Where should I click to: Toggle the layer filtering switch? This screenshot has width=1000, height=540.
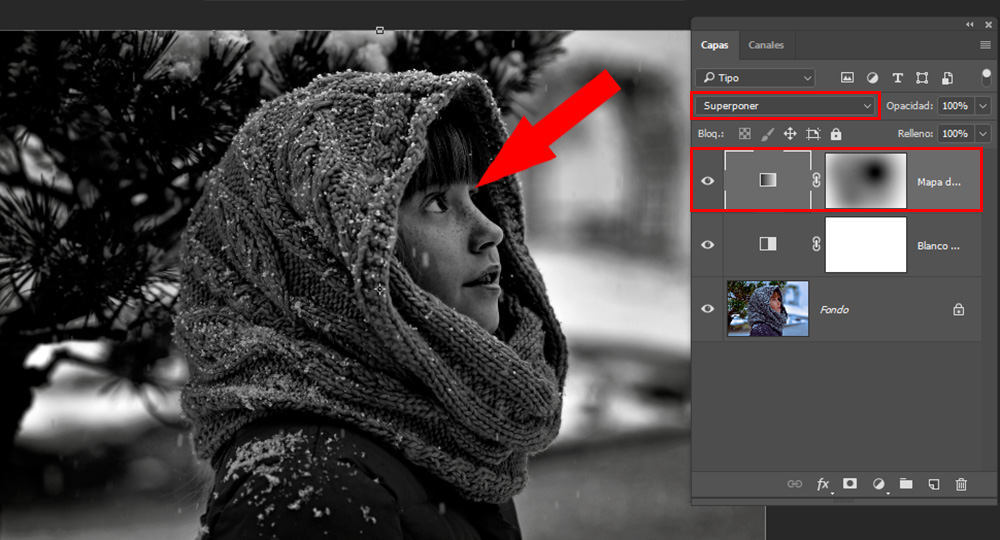(986, 78)
